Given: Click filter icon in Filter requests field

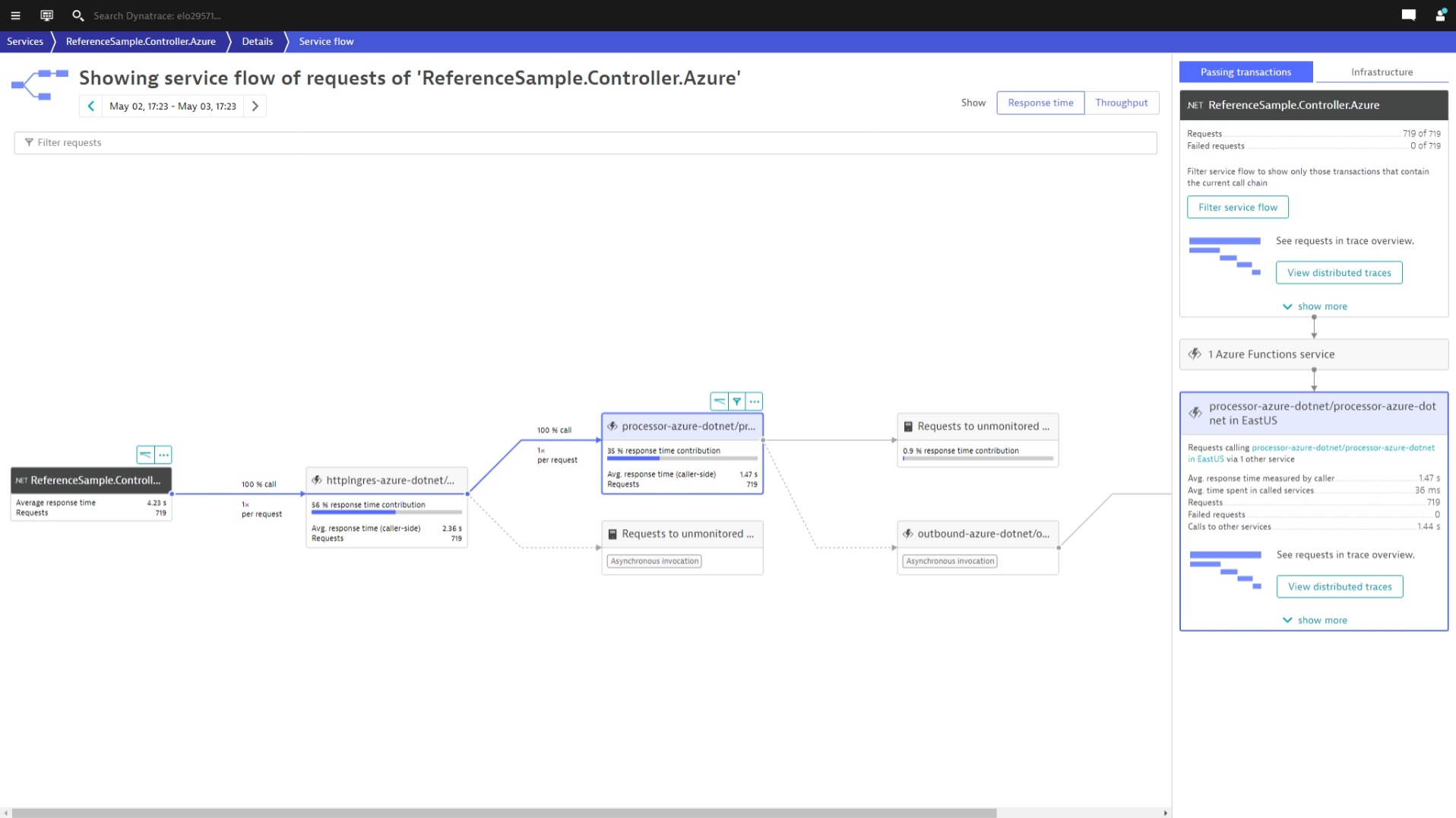Looking at the screenshot, I should (x=29, y=143).
